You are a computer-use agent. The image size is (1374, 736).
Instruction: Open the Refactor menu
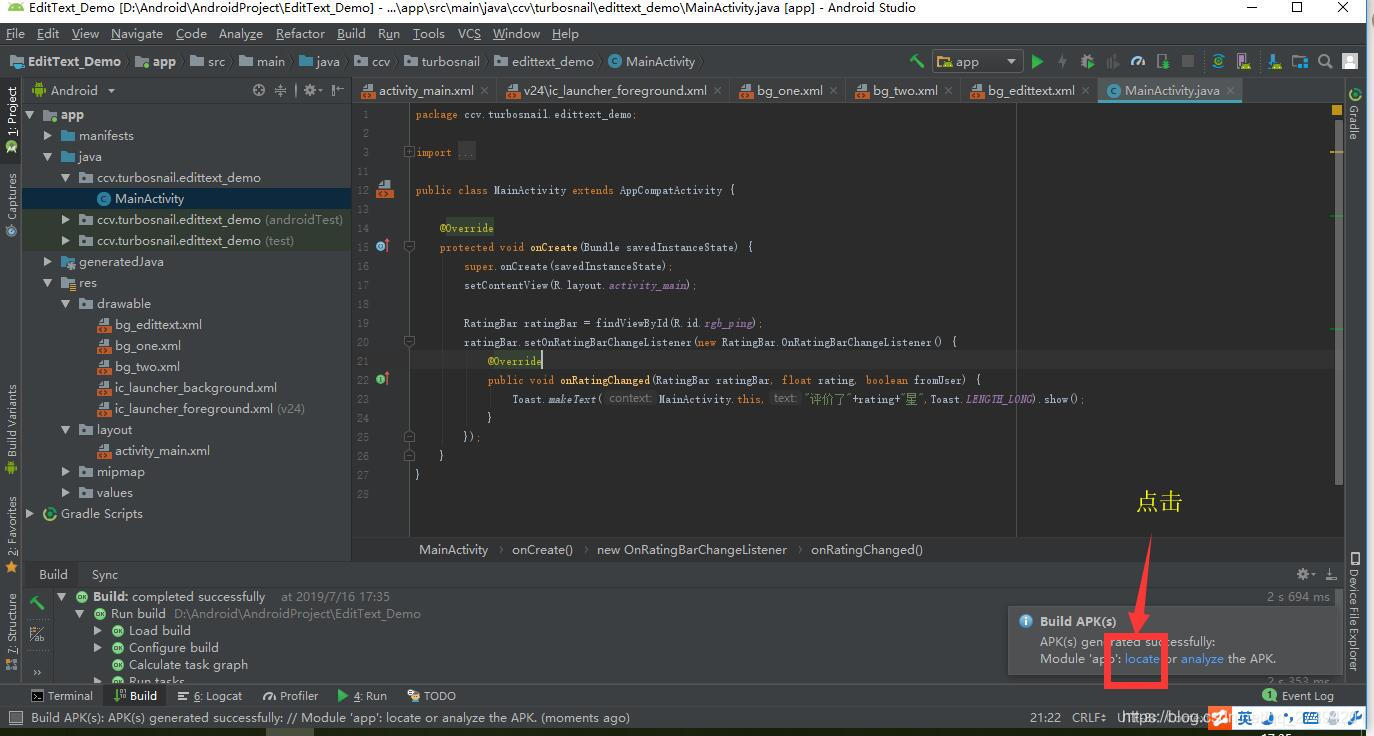tap(300, 34)
